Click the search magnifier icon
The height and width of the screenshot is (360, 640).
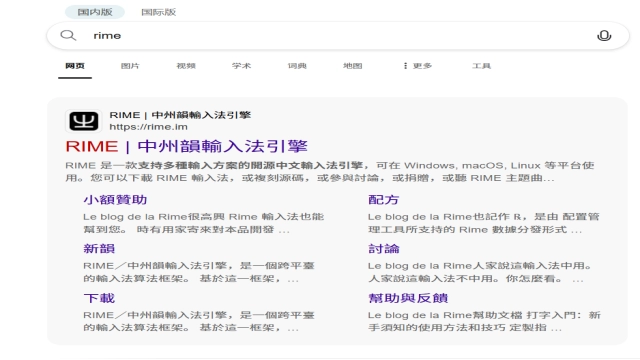pos(68,36)
